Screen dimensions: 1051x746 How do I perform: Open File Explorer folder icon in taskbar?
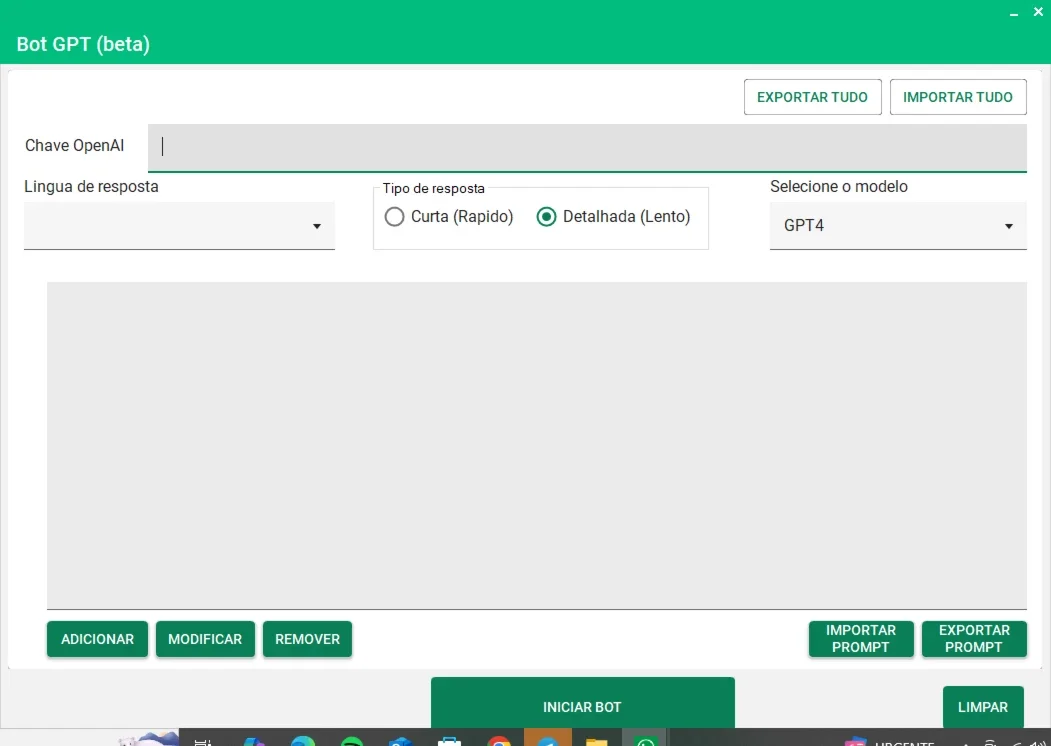[x=596, y=740]
